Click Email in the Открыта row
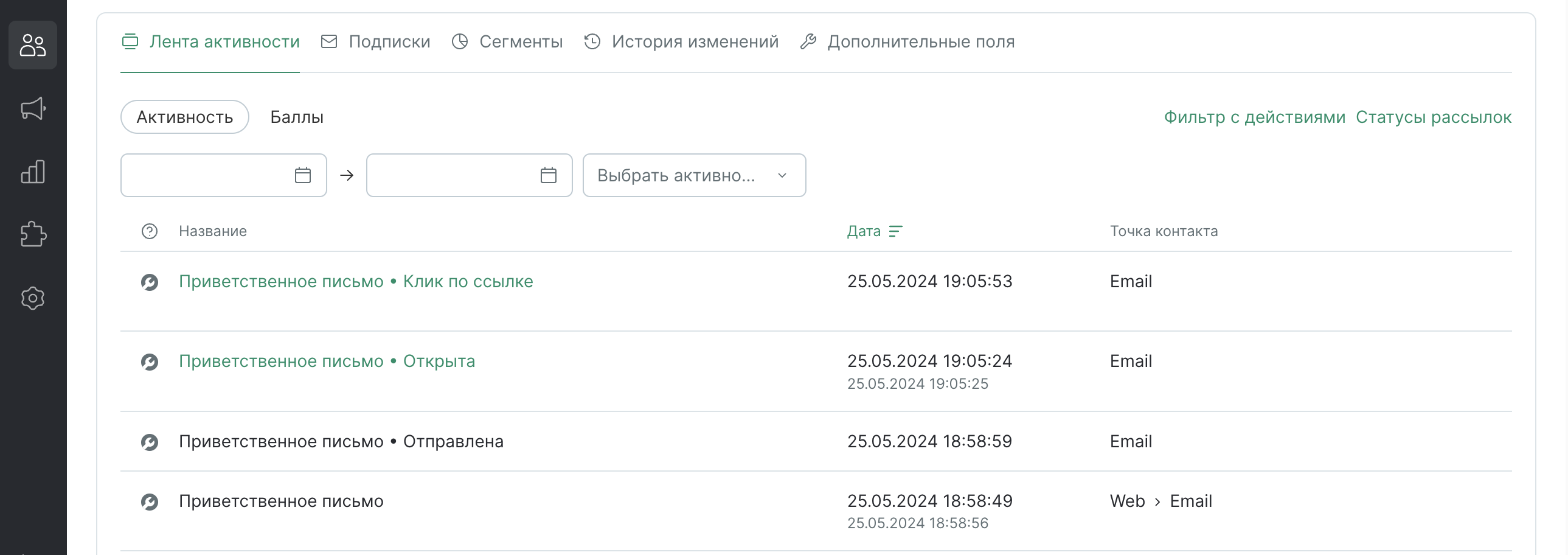The height and width of the screenshot is (555, 1568). click(1131, 361)
